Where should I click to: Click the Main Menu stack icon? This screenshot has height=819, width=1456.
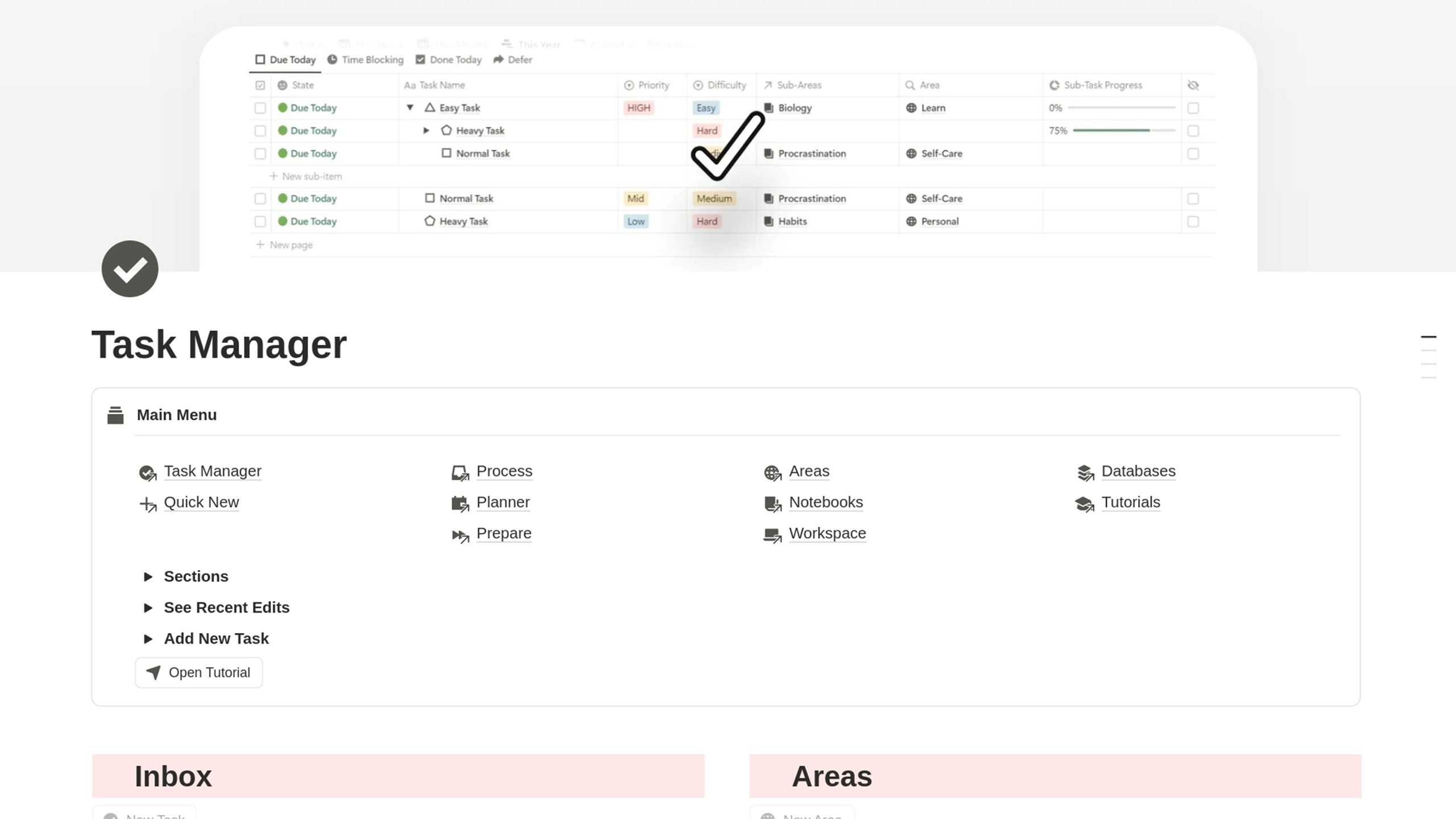(115, 415)
